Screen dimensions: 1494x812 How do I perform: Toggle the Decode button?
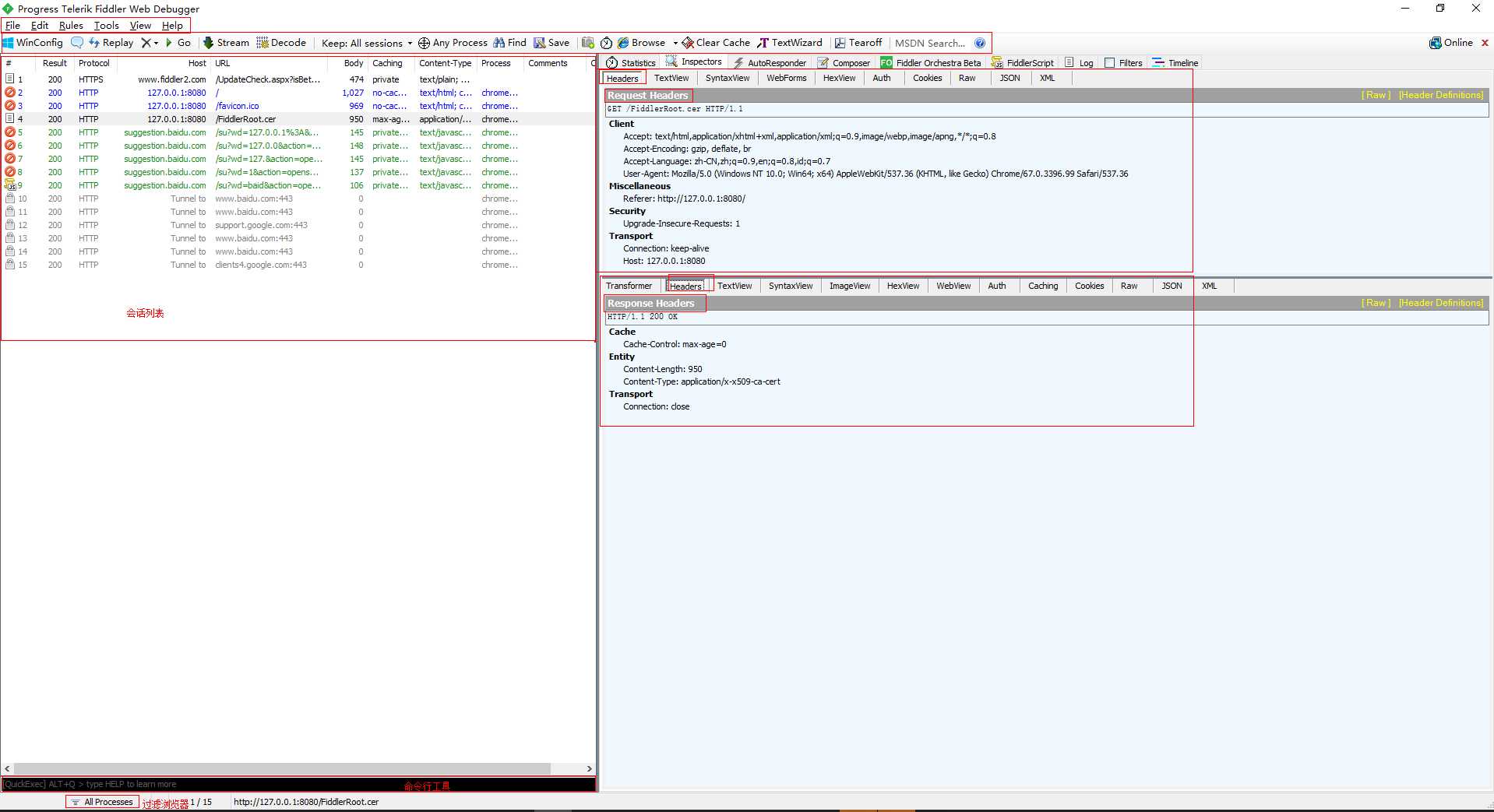click(281, 43)
